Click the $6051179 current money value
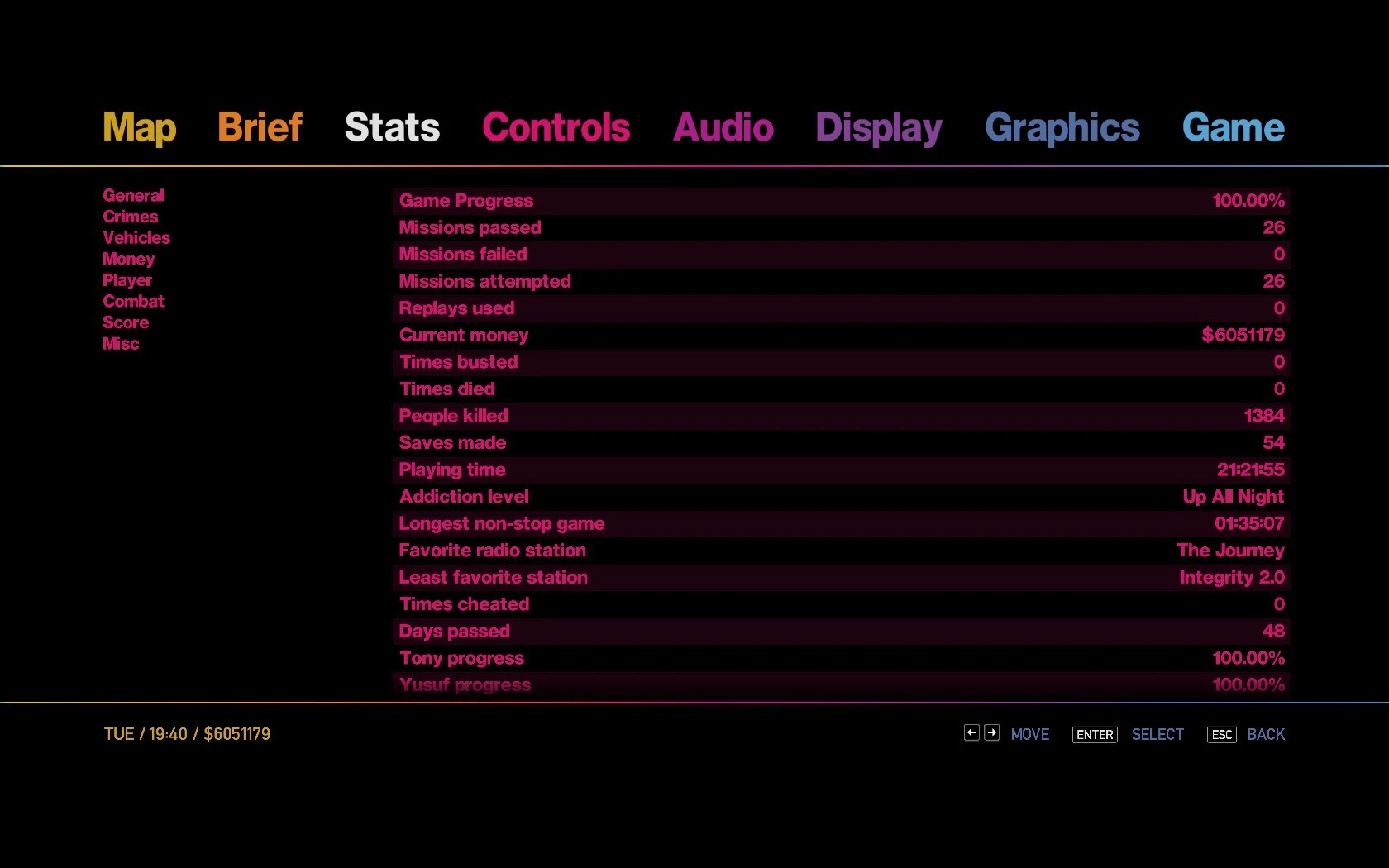This screenshot has width=1389, height=868. click(x=1243, y=335)
